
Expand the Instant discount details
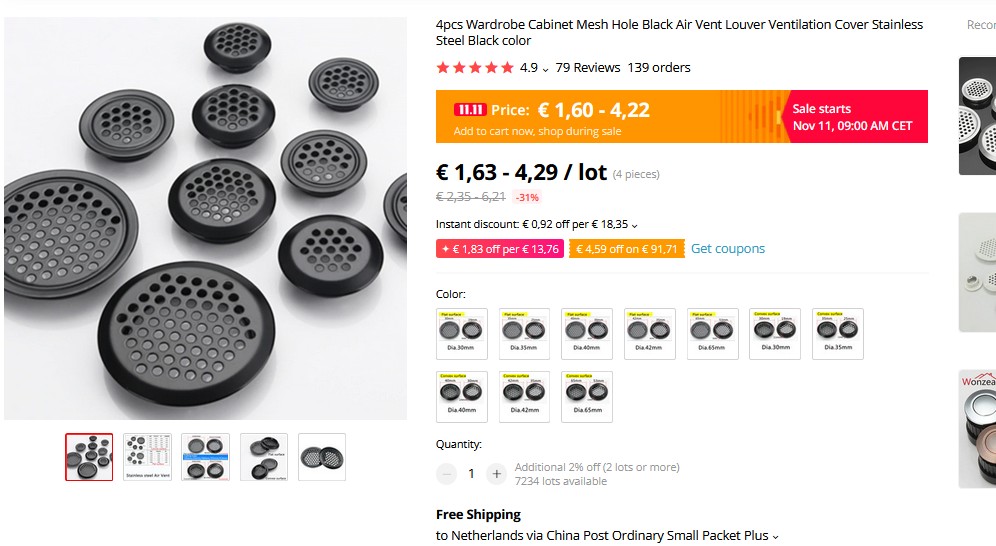coord(635,226)
